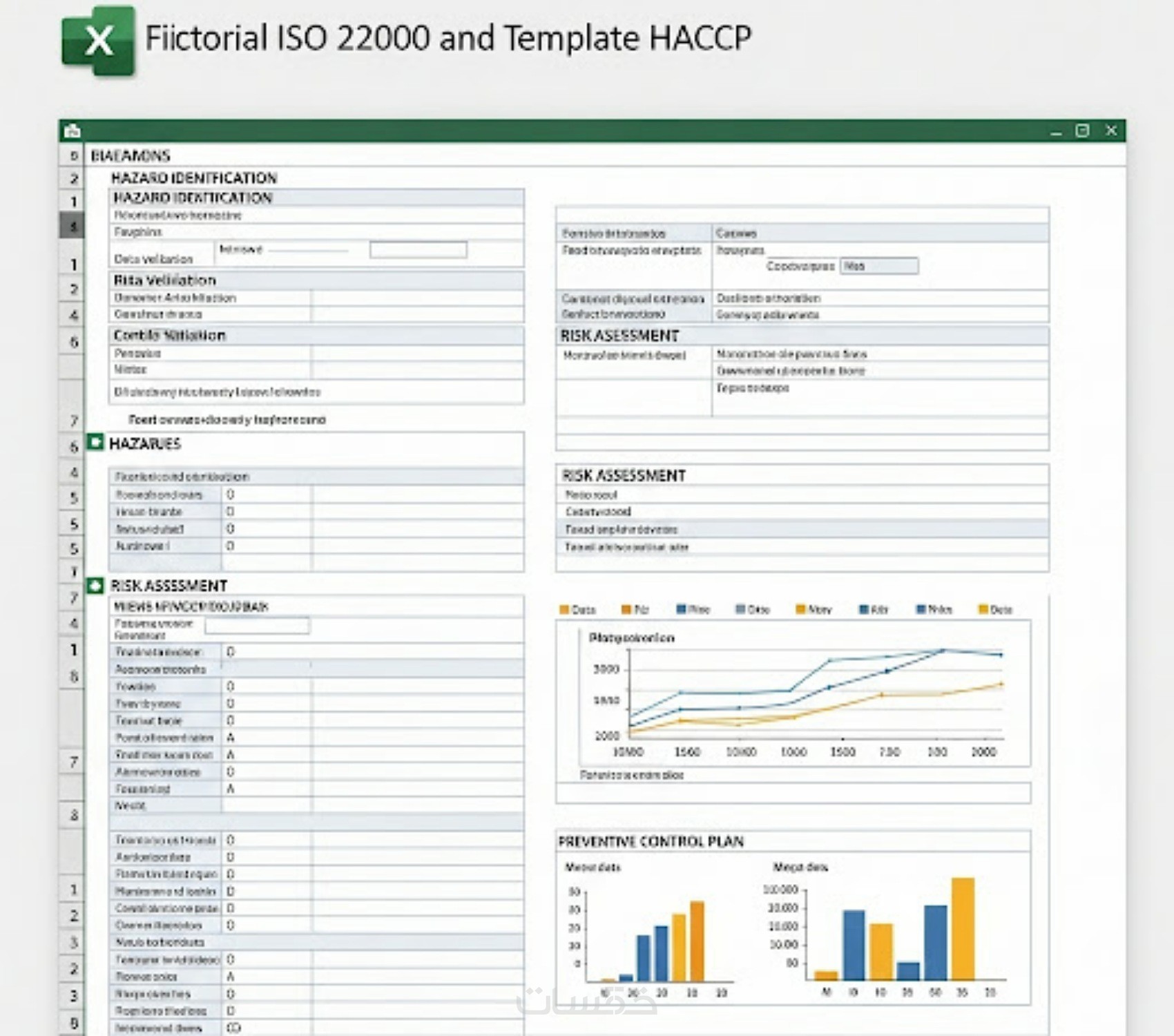
Task: Click the empty input box in Hazard Identification
Action: (x=418, y=250)
